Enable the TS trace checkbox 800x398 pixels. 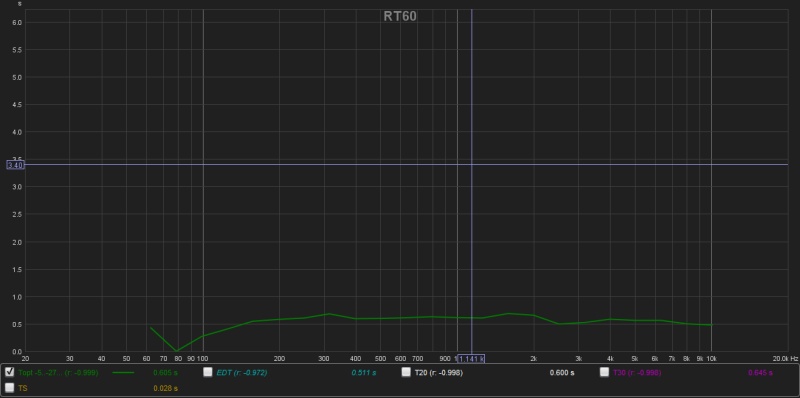tap(9, 388)
